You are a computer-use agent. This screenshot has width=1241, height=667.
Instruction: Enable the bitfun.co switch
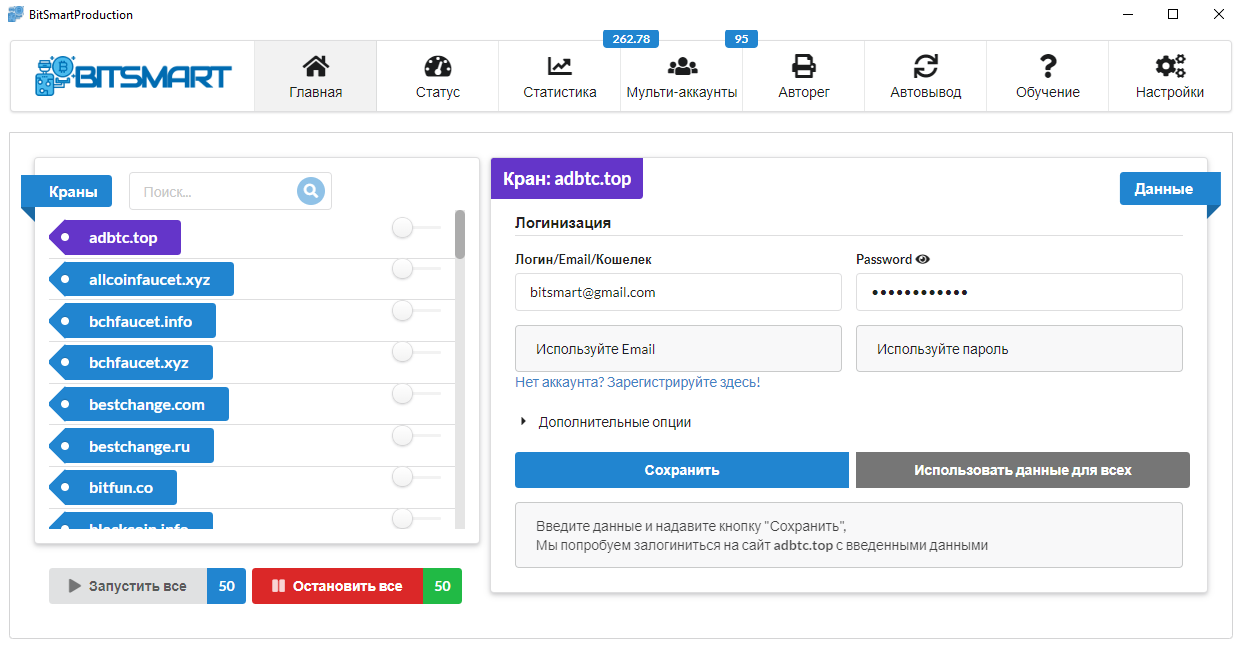[416, 477]
